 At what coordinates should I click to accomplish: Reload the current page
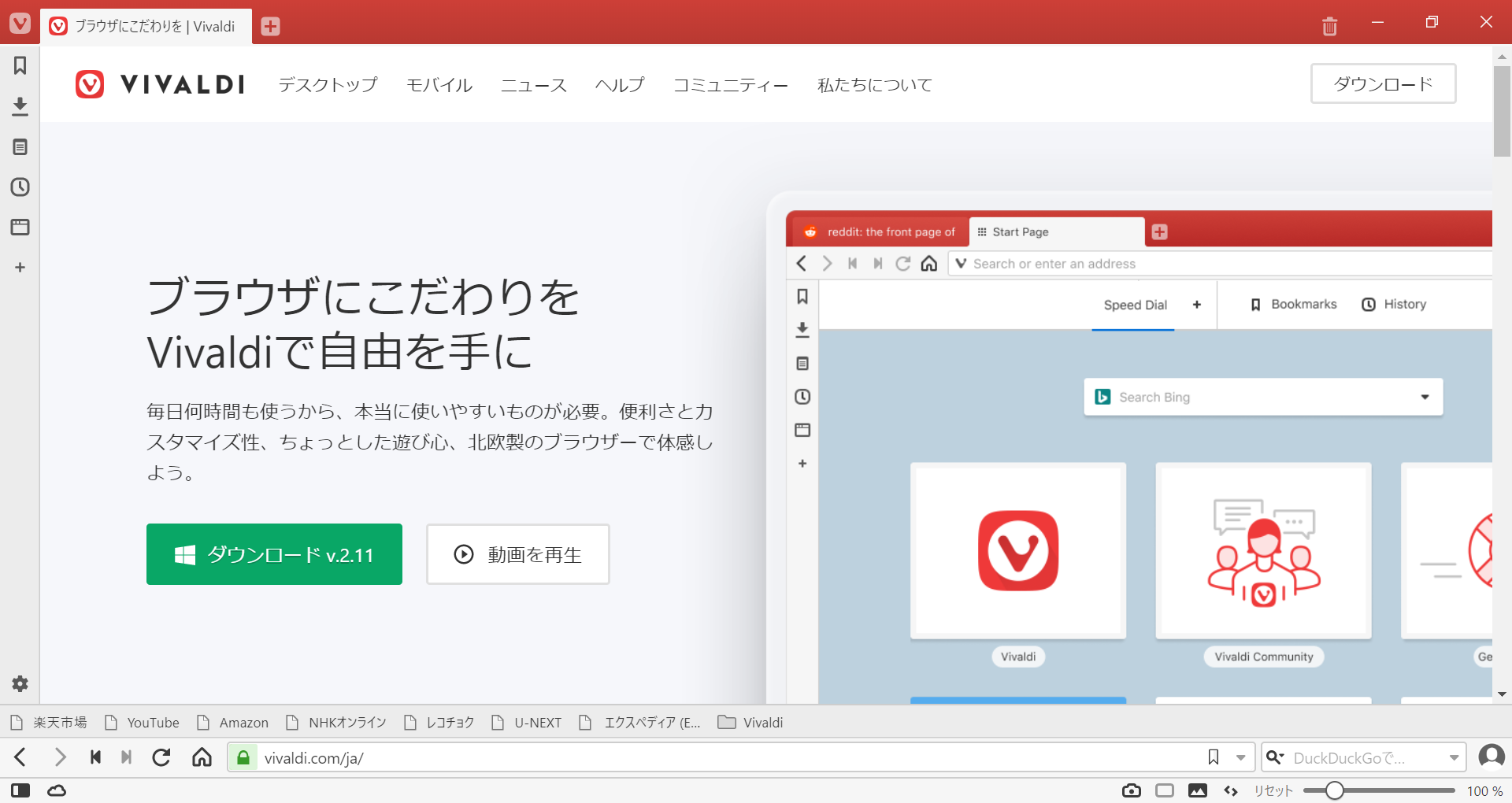click(x=161, y=757)
